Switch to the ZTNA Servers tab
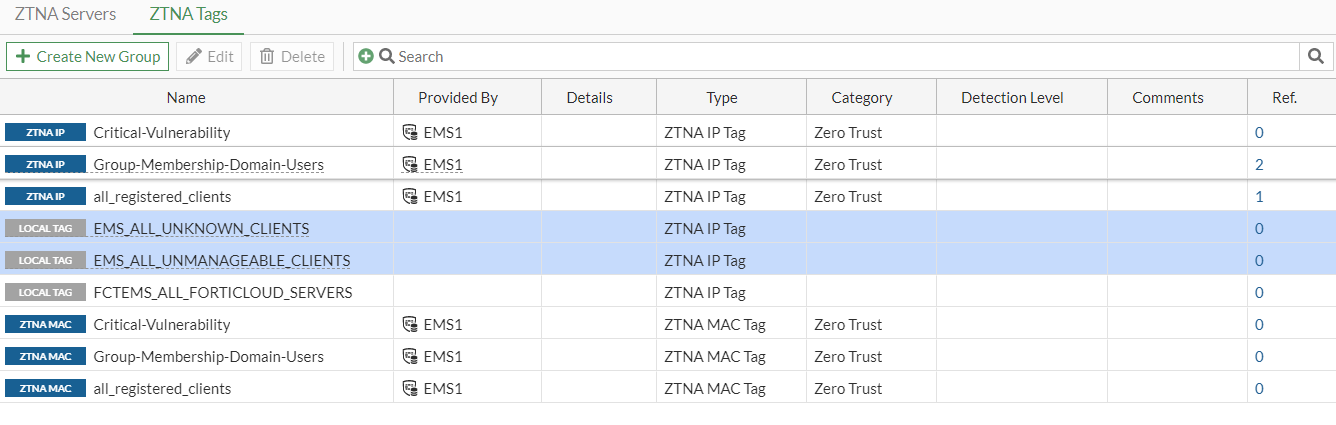Screen dimensions: 1336x425 coord(65,15)
